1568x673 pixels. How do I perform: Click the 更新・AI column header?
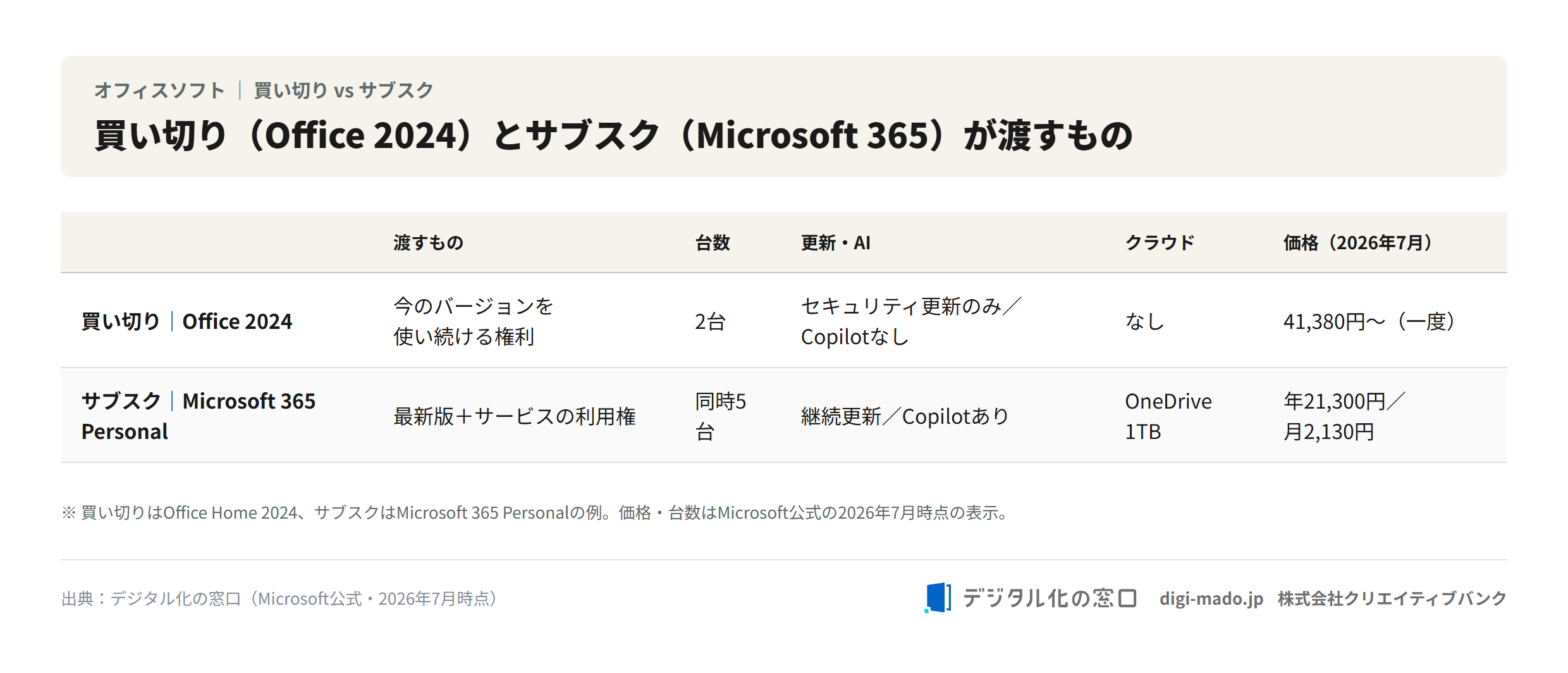tap(835, 243)
